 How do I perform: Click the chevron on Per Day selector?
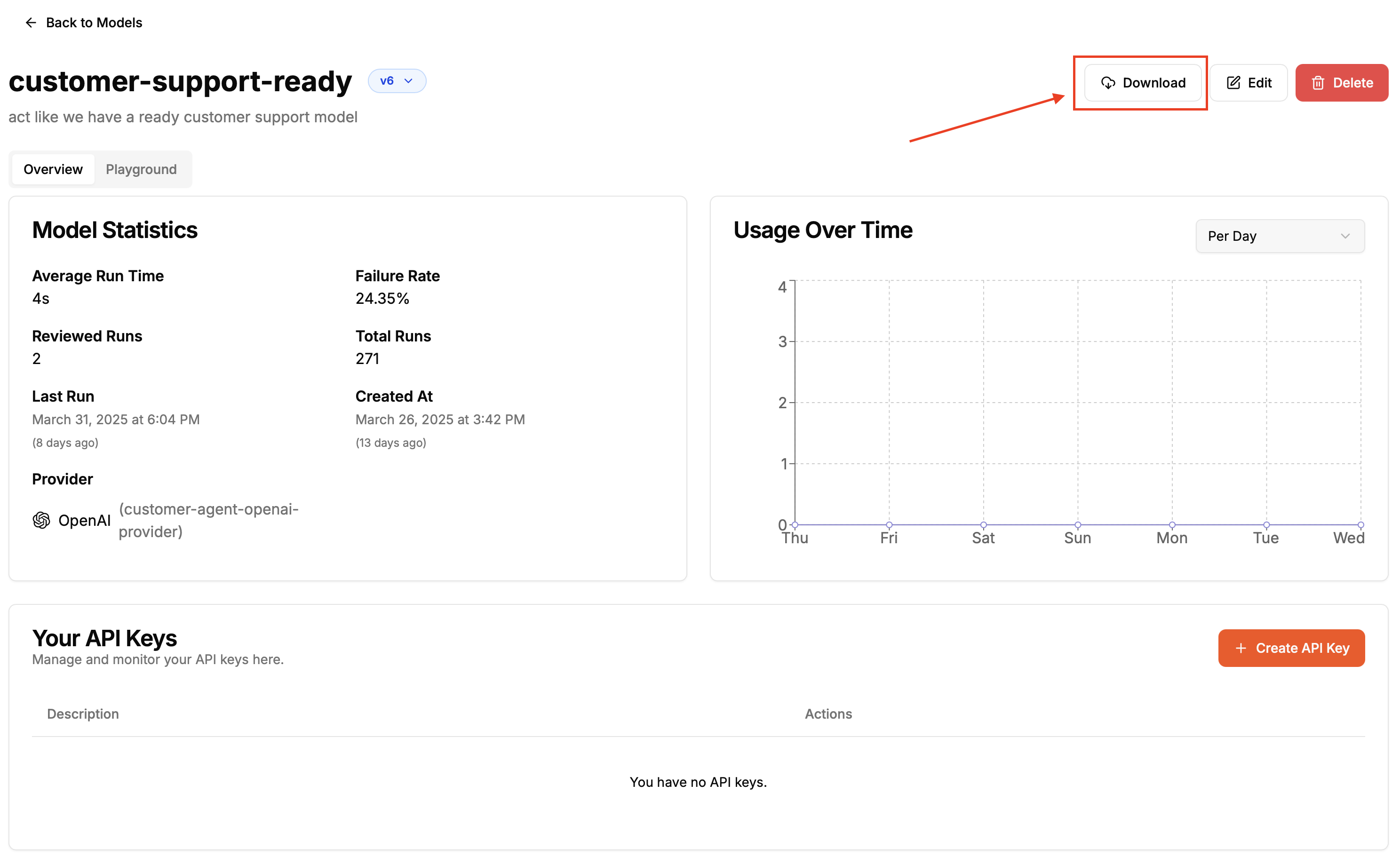click(x=1344, y=236)
